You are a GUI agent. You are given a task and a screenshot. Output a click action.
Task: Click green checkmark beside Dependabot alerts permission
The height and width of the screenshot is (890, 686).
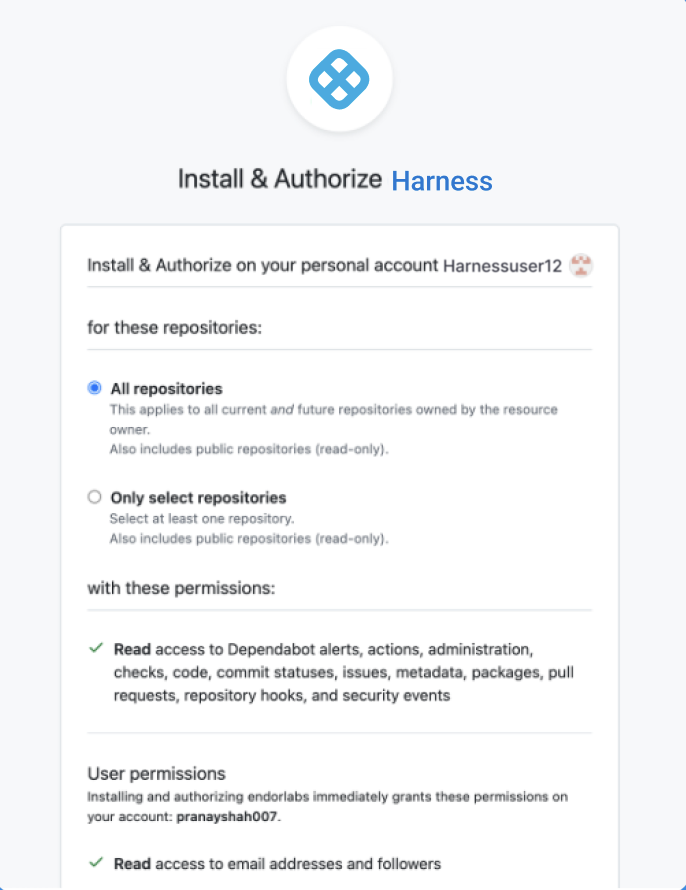[96, 648]
